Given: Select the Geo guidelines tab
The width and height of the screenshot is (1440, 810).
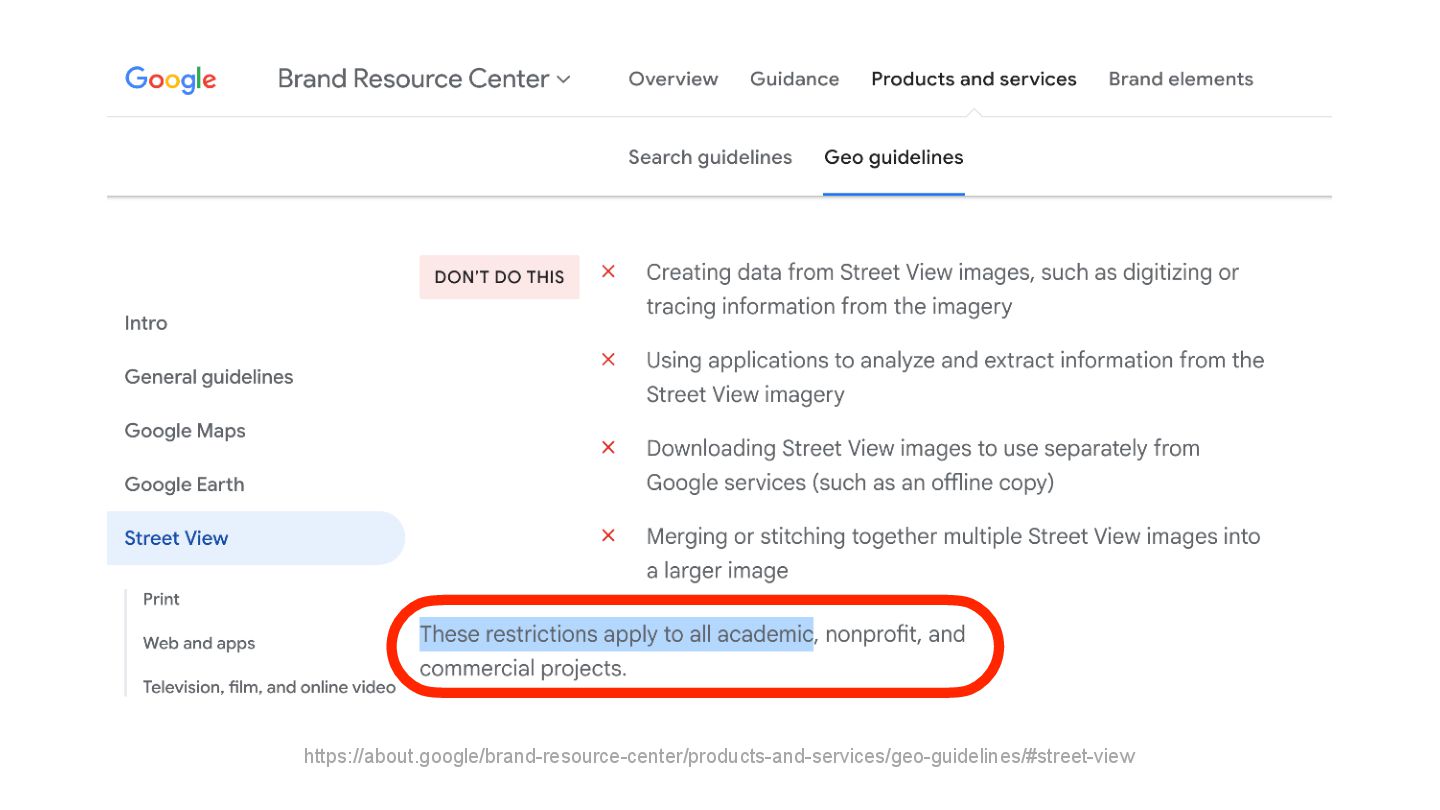Looking at the screenshot, I should (893, 157).
